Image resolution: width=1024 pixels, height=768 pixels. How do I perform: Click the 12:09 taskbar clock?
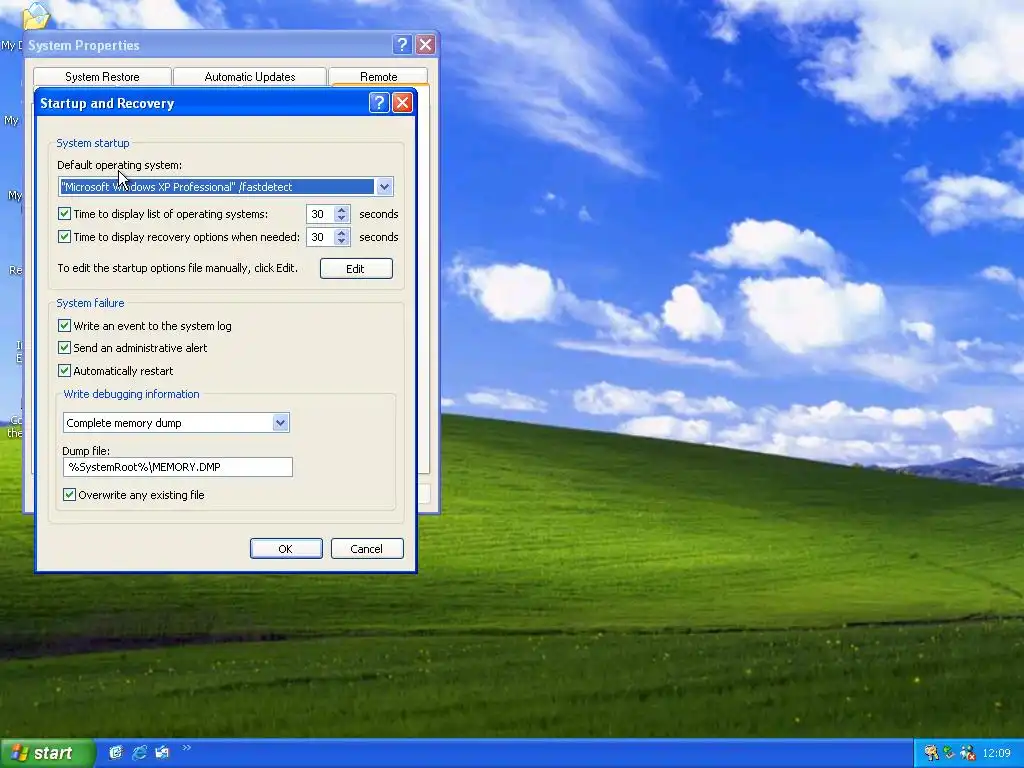[x=997, y=753]
